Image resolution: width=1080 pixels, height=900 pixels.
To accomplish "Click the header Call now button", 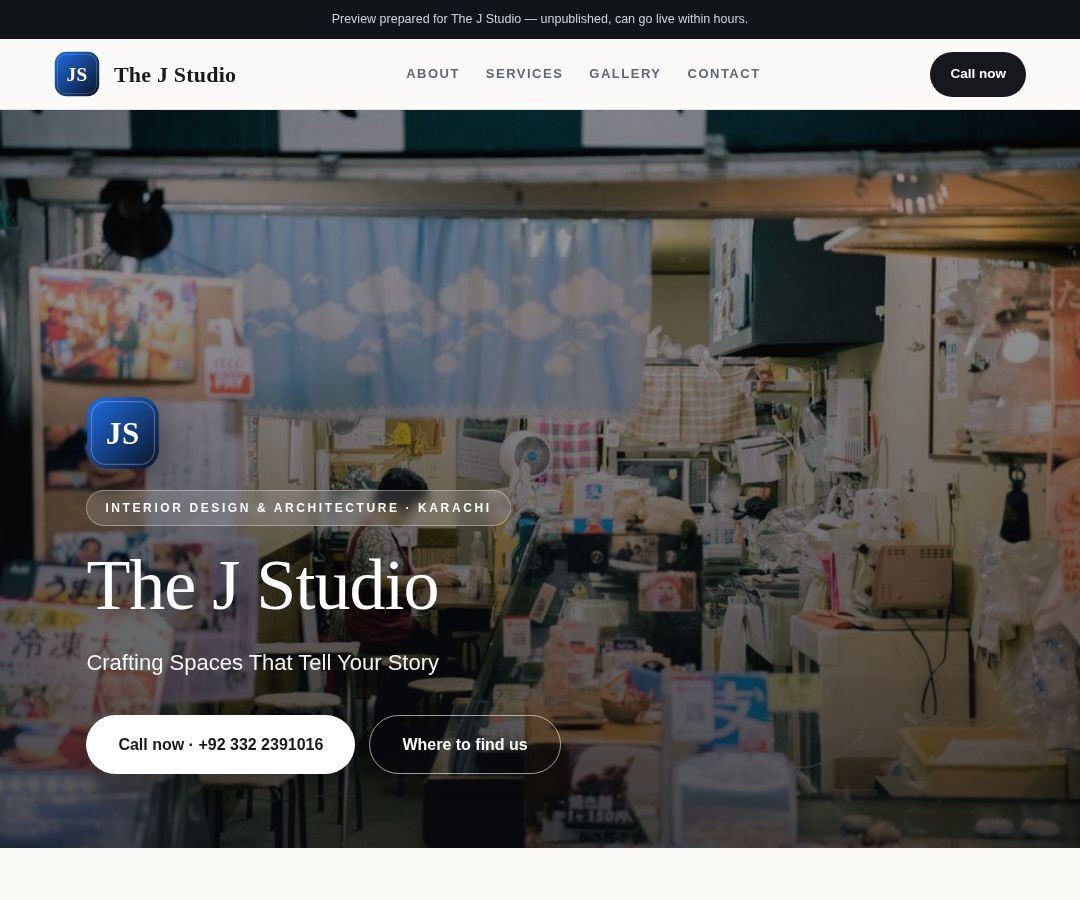I will pyautogui.click(x=977, y=74).
